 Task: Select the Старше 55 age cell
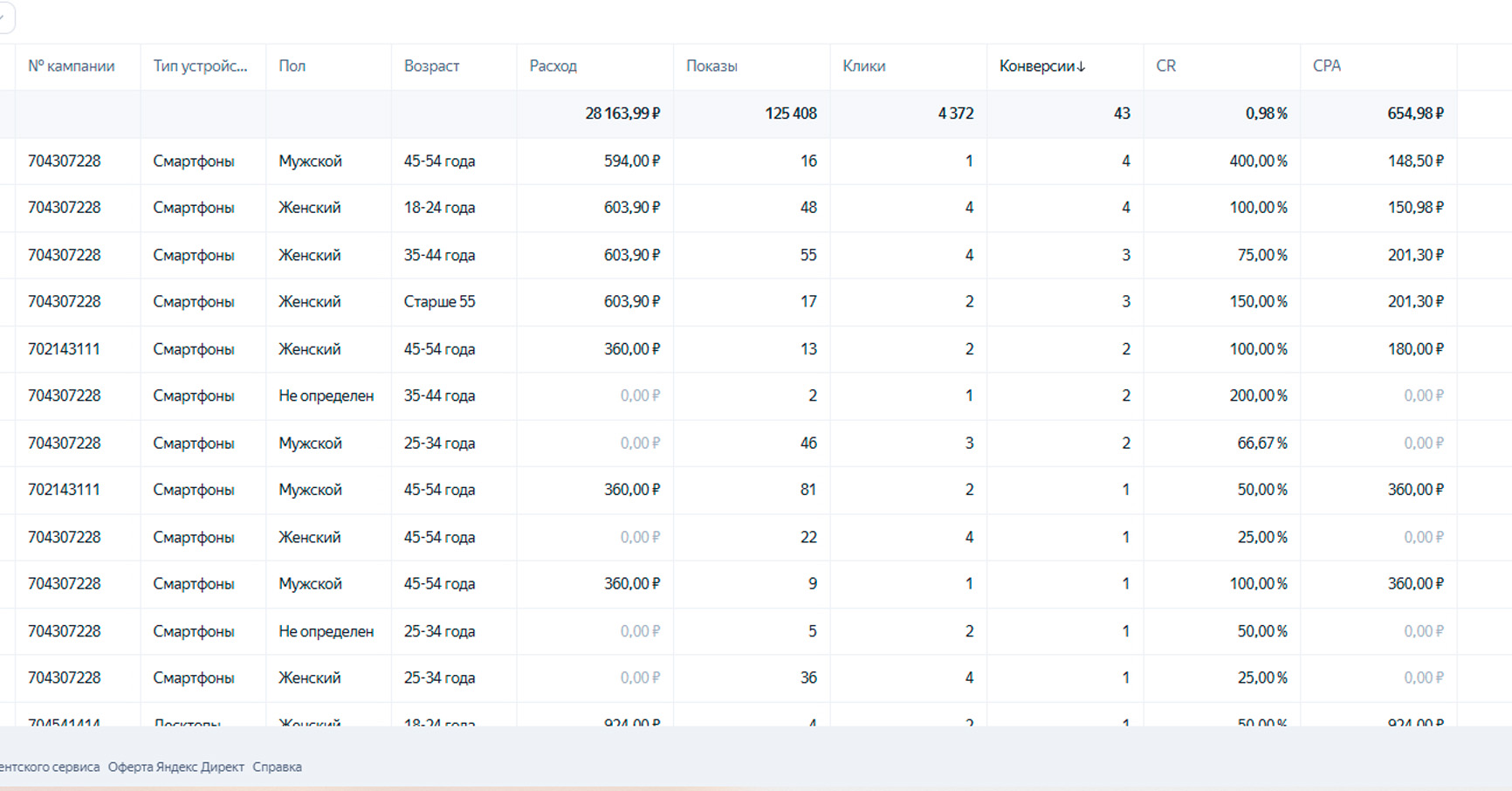(x=439, y=302)
